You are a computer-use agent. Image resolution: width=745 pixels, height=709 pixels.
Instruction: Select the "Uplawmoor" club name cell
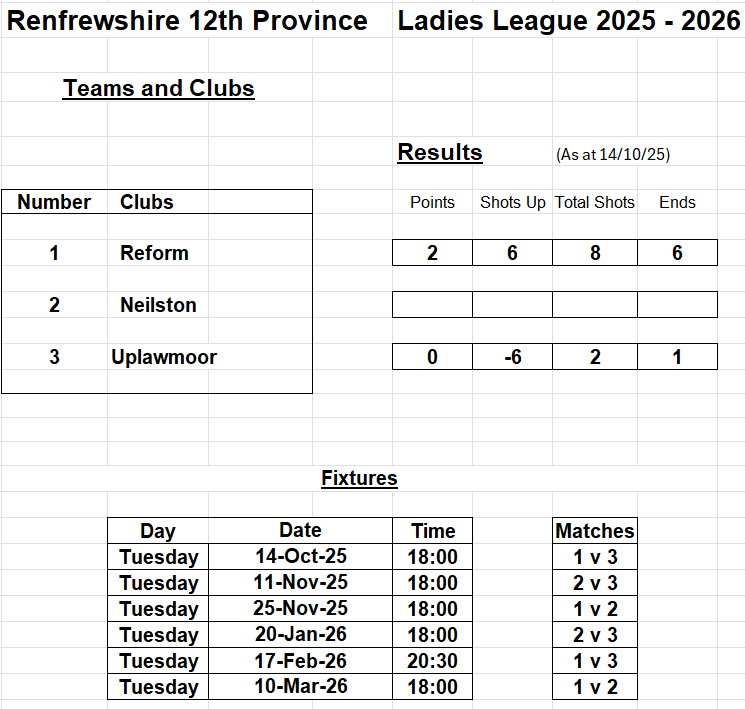(x=164, y=357)
